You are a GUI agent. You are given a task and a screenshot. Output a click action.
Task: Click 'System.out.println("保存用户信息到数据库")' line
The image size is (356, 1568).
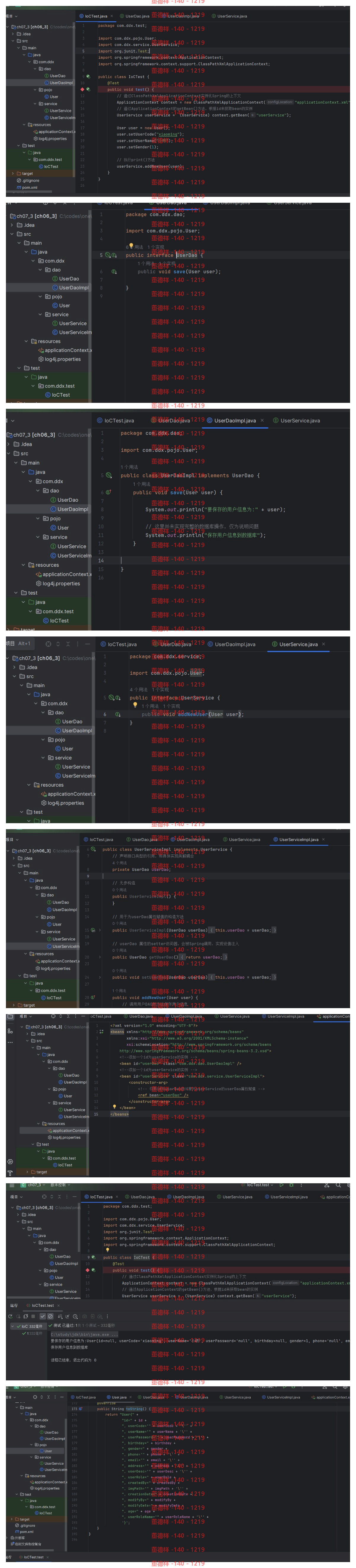tap(206, 535)
